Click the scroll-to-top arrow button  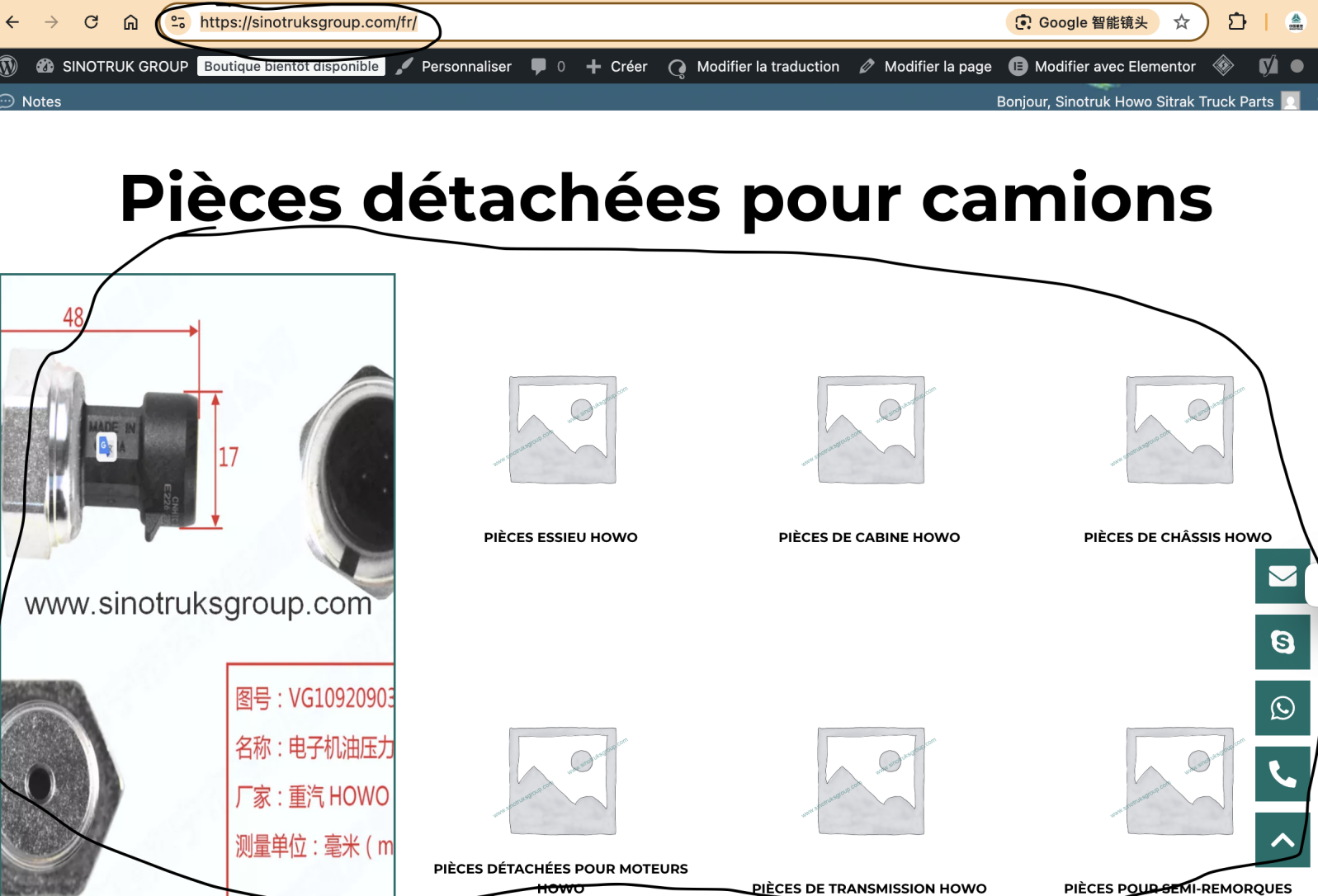(1283, 840)
